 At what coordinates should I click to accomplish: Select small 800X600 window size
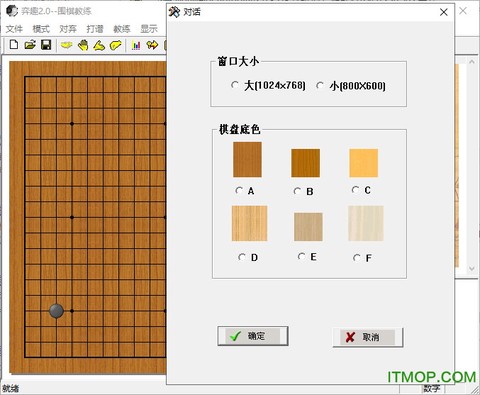point(320,86)
